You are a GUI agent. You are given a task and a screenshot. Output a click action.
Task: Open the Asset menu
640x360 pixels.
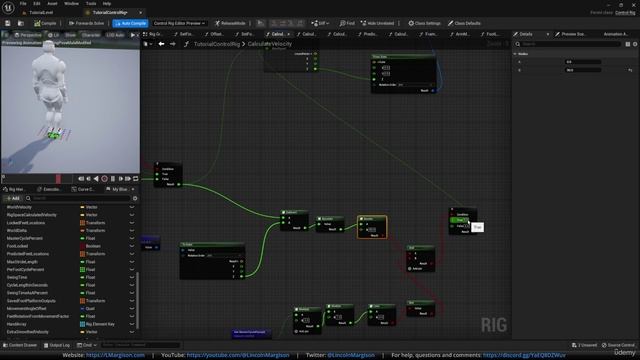(52, 4)
